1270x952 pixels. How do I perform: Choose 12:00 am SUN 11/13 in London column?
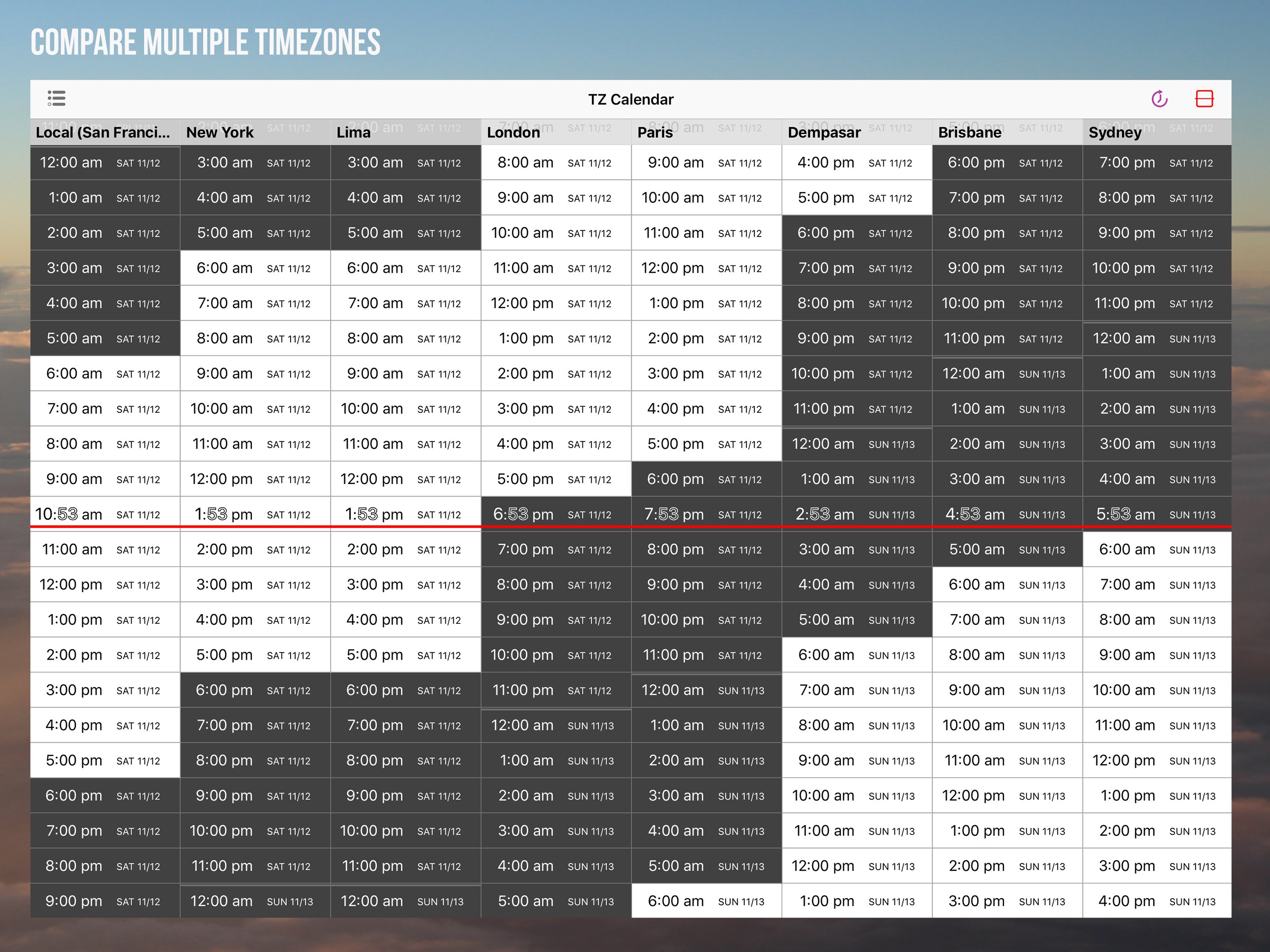556,725
